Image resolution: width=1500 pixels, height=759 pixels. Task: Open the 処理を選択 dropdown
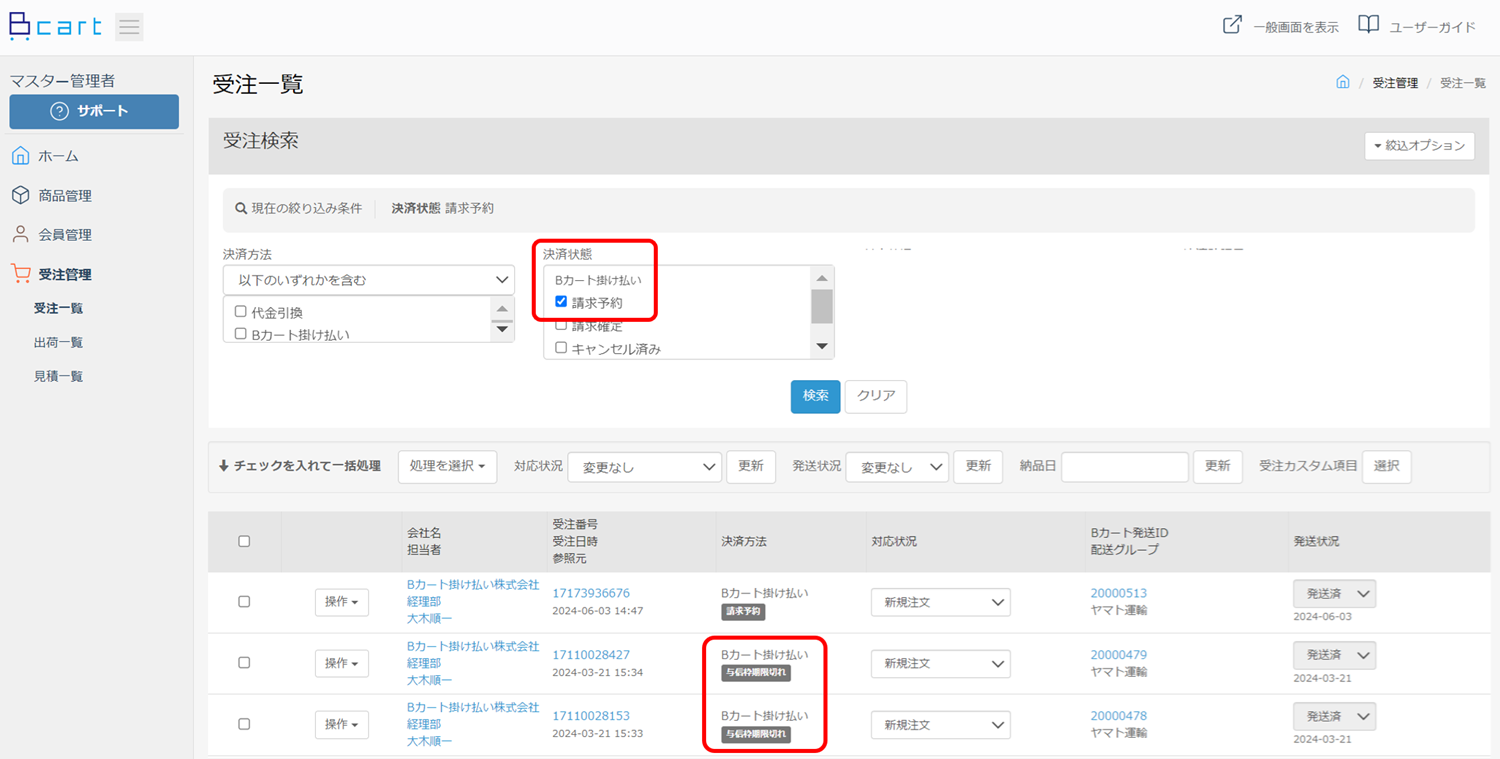click(x=447, y=466)
